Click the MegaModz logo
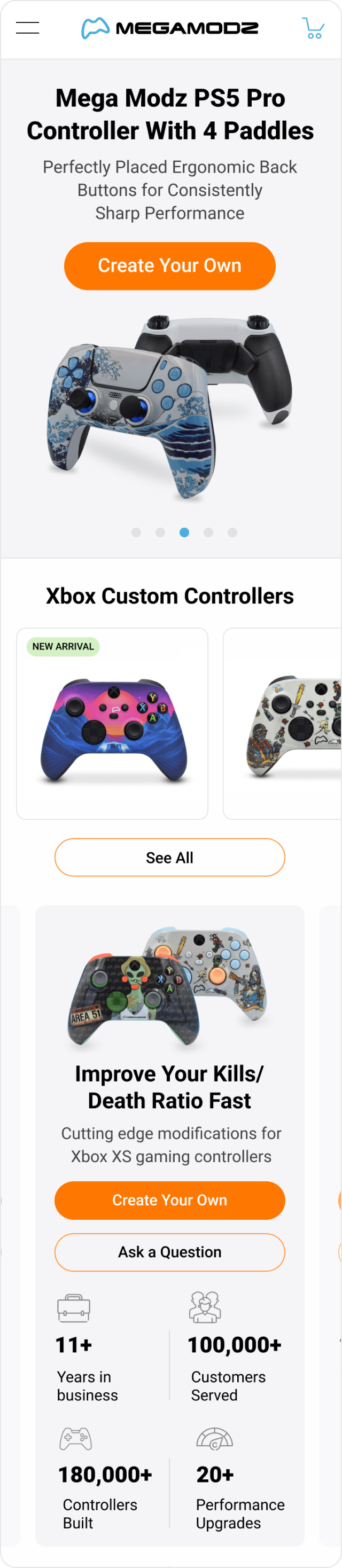This screenshot has height=1568, width=342. click(x=170, y=28)
